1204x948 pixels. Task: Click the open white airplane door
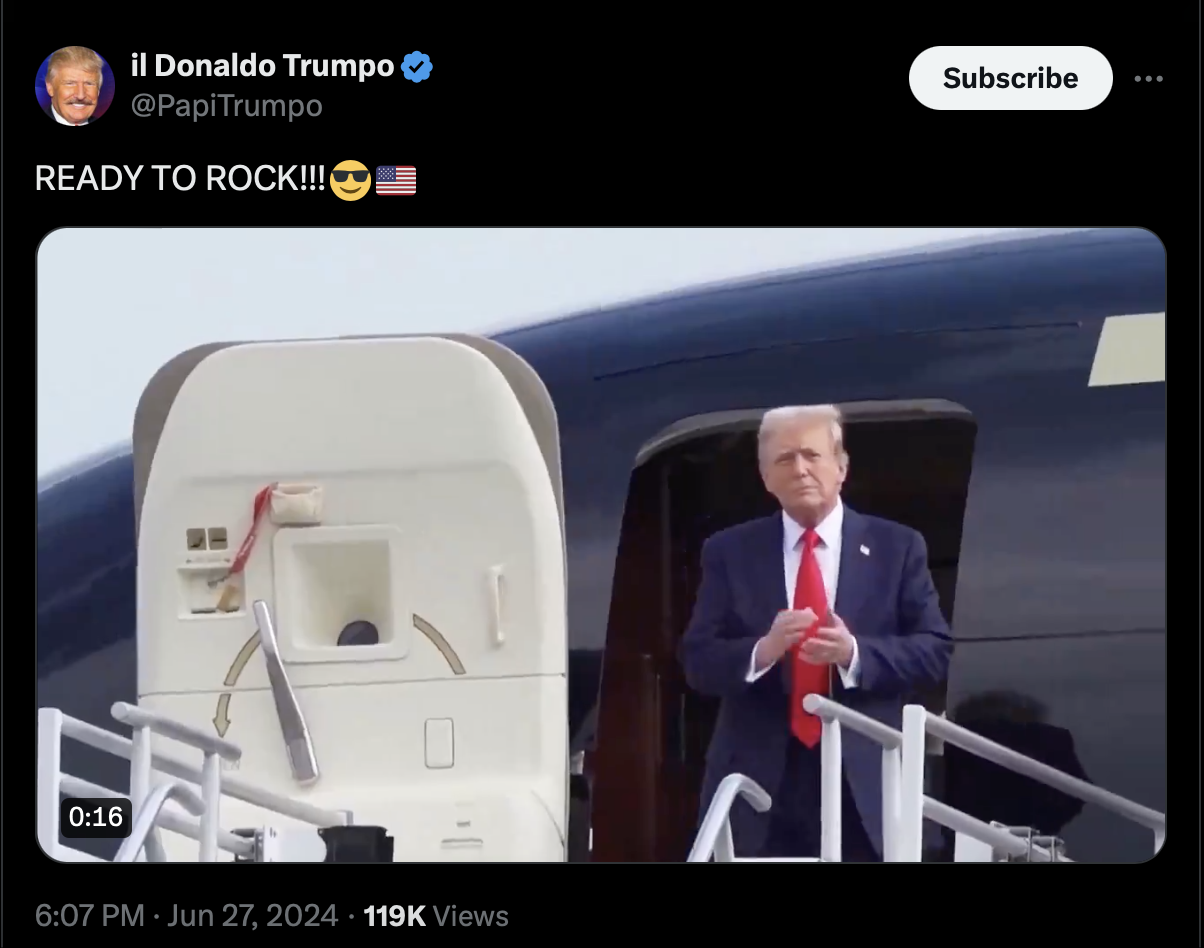[x=350, y=590]
